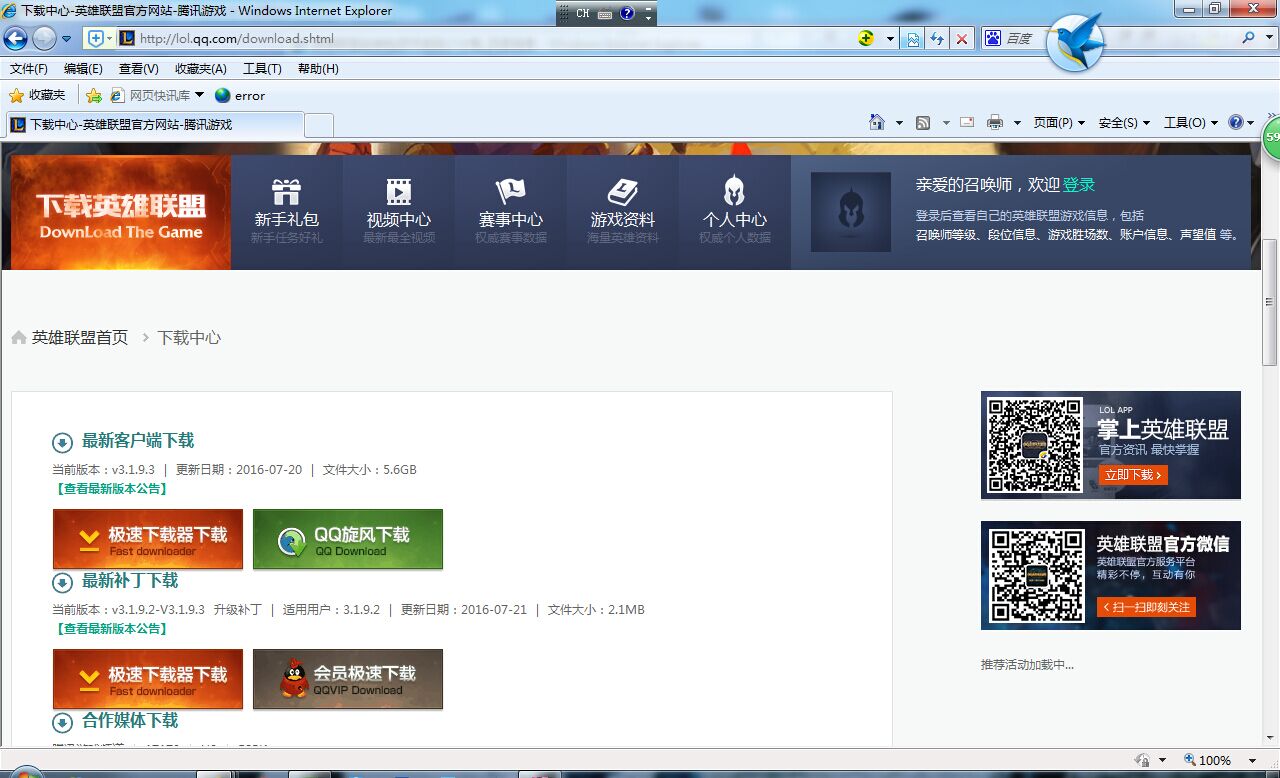
Task: Click the compatibility view page icon
Action: click(x=913, y=39)
